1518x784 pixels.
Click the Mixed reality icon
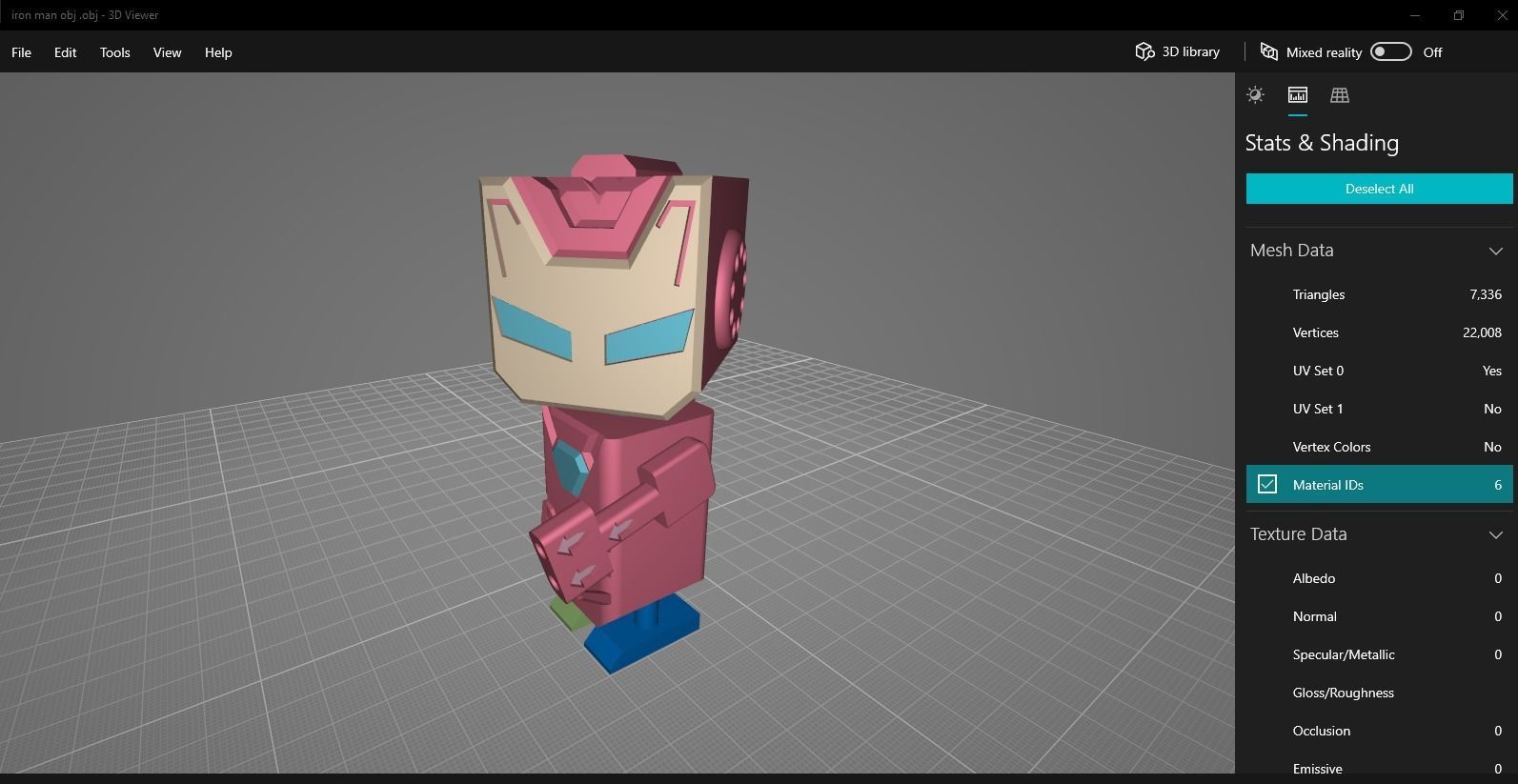(x=1268, y=51)
